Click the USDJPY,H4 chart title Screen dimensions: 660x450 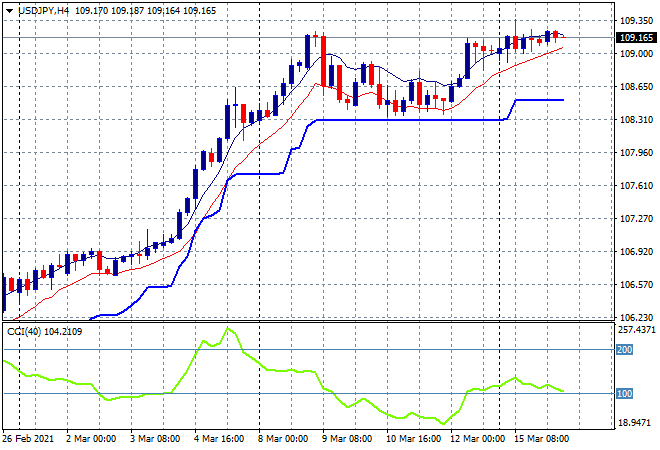click(x=43, y=11)
